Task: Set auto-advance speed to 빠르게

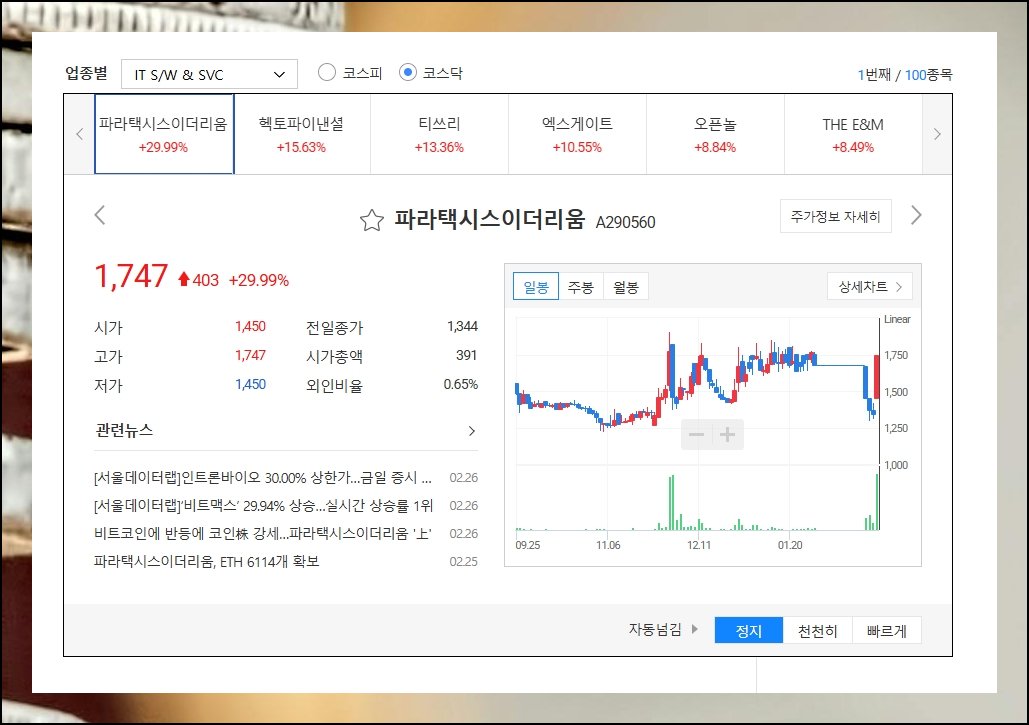Action: tap(887, 631)
